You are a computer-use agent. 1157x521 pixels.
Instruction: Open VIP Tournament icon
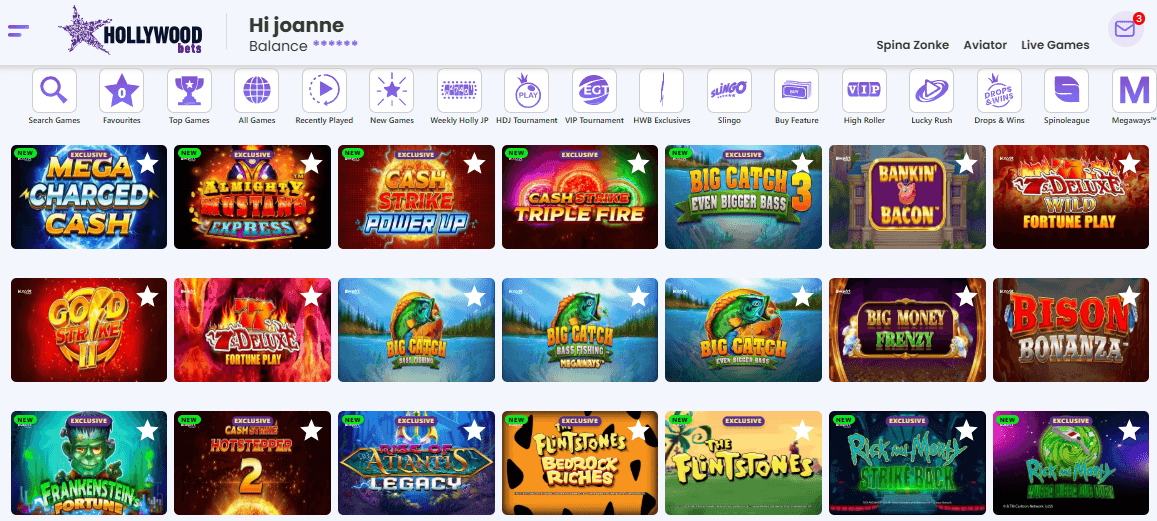pos(594,91)
